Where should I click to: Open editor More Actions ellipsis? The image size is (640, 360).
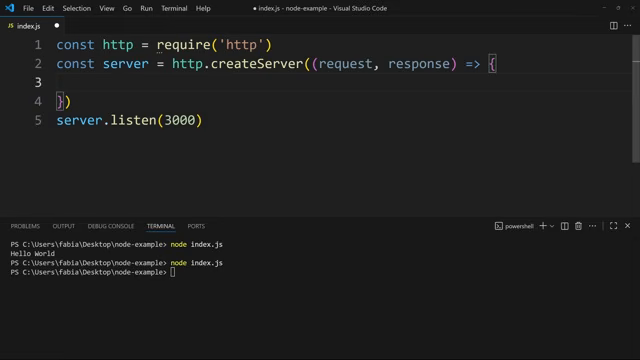point(627,26)
